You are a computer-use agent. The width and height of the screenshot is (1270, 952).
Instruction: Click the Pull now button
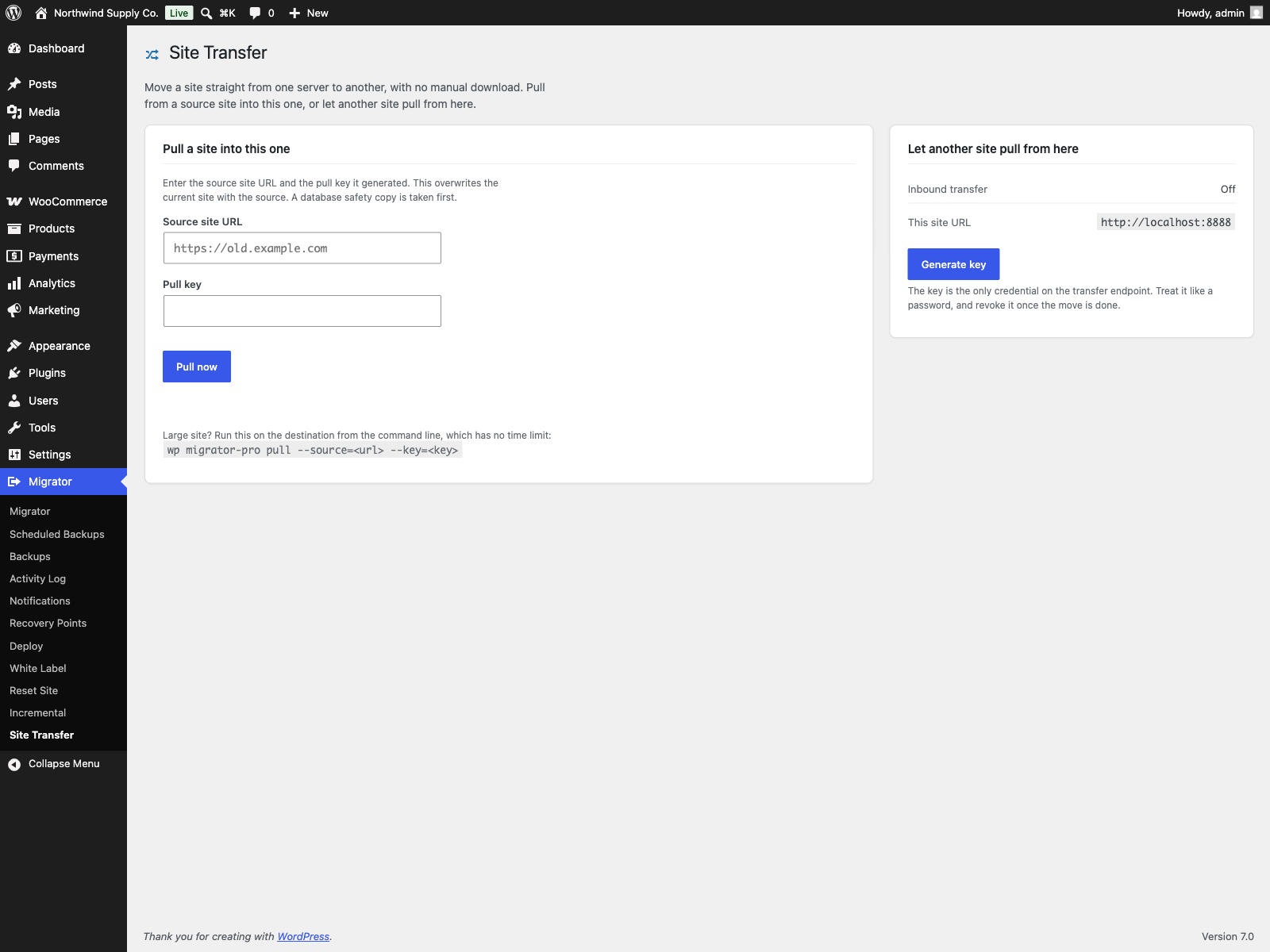(197, 367)
